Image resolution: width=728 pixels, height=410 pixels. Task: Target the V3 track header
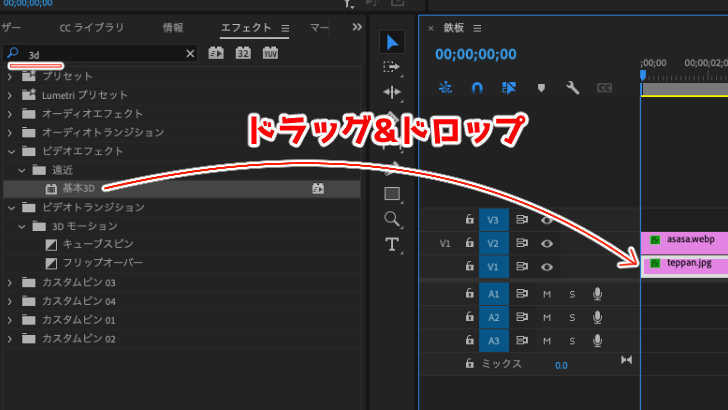point(494,220)
